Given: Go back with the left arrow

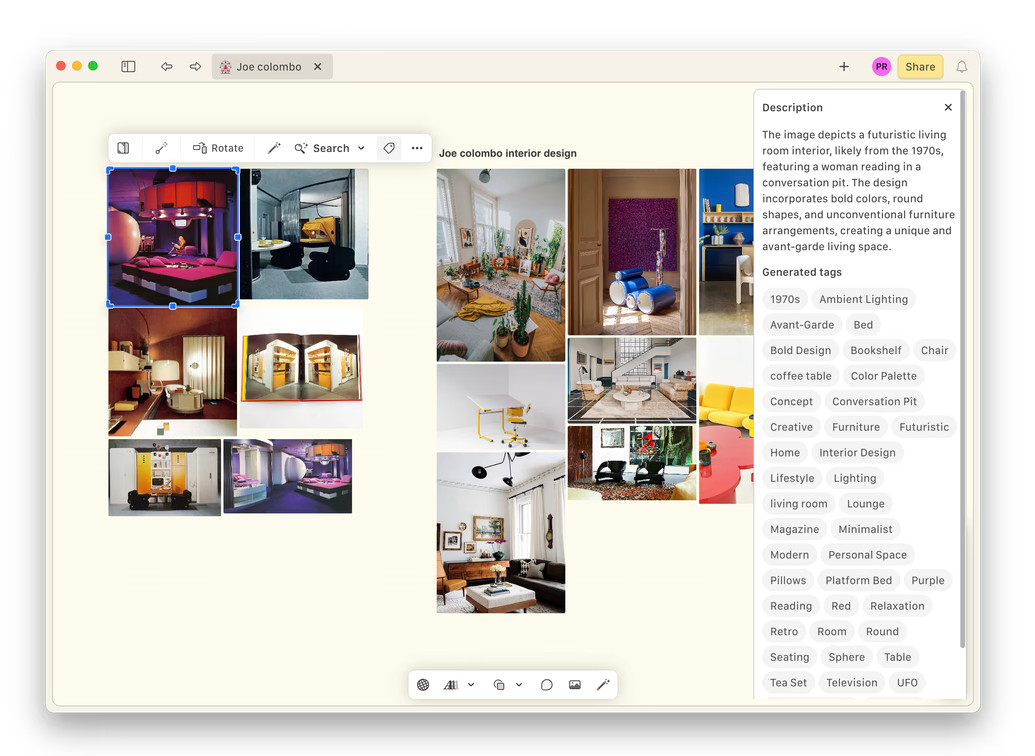Looking at the screenshot, I should [x=166, y=67].
